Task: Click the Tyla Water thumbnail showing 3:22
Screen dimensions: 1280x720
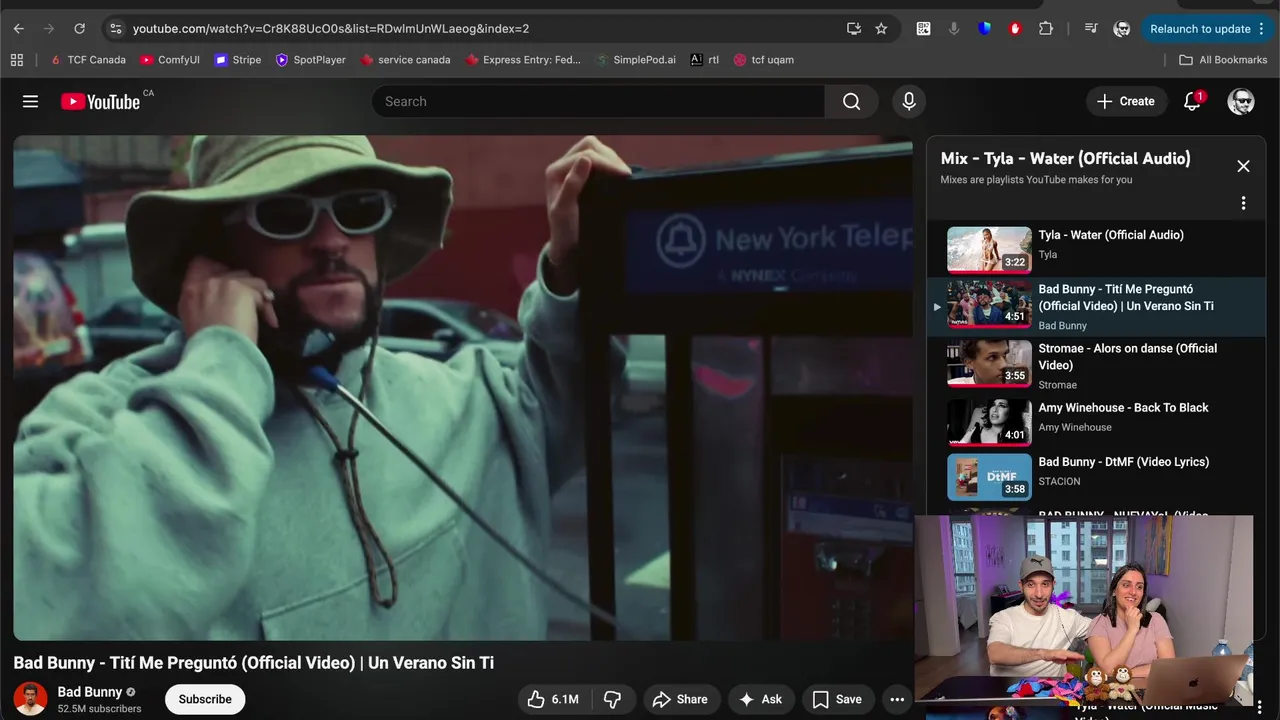Action: pos(989,250)
